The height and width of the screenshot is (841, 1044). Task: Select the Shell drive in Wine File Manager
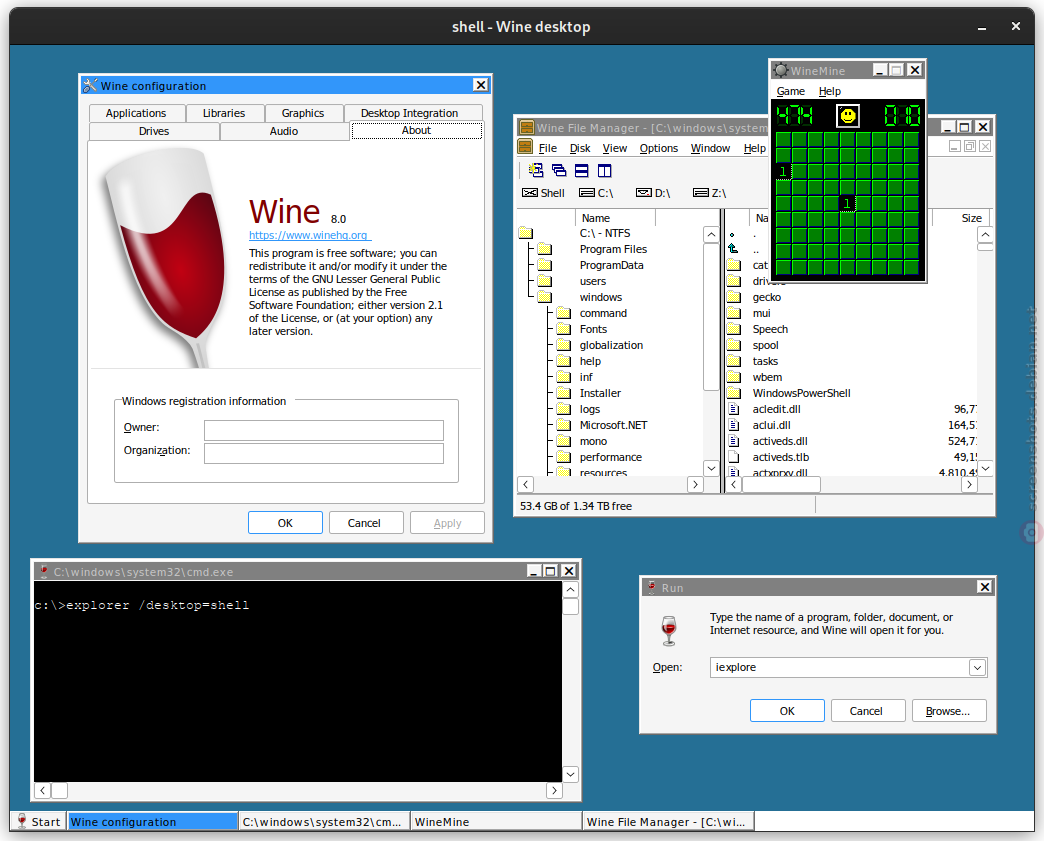[x=543, y=193]
